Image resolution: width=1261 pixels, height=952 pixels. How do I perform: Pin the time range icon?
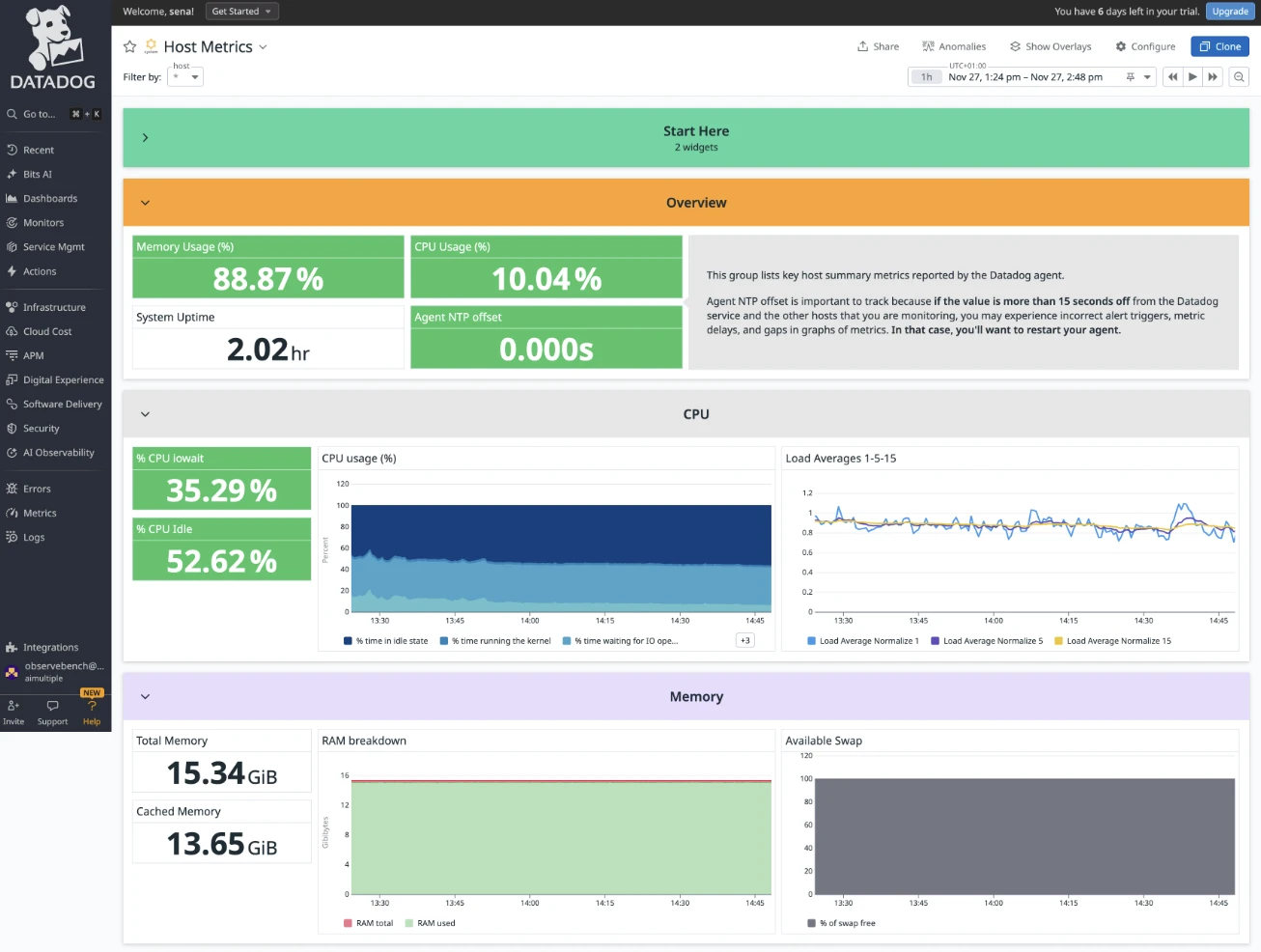tap(1130, 77)
